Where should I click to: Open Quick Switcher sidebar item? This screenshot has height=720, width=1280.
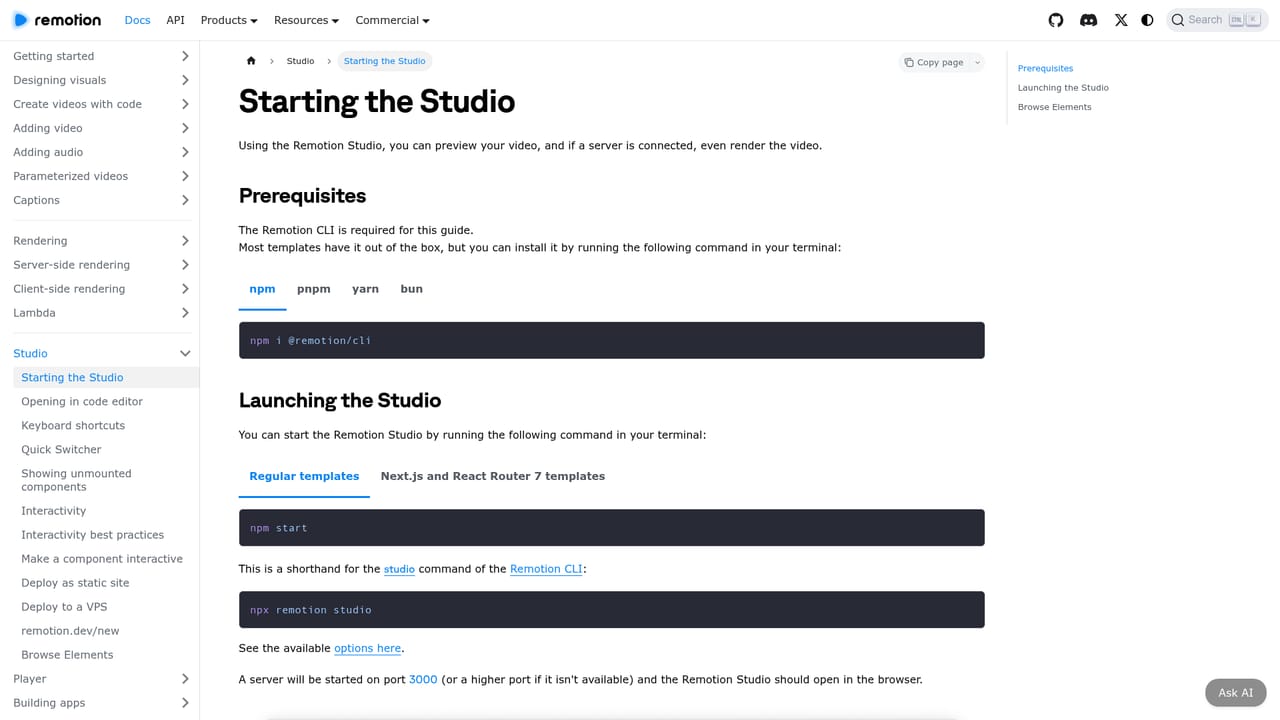pyautogui.click(x=106, y=449)
